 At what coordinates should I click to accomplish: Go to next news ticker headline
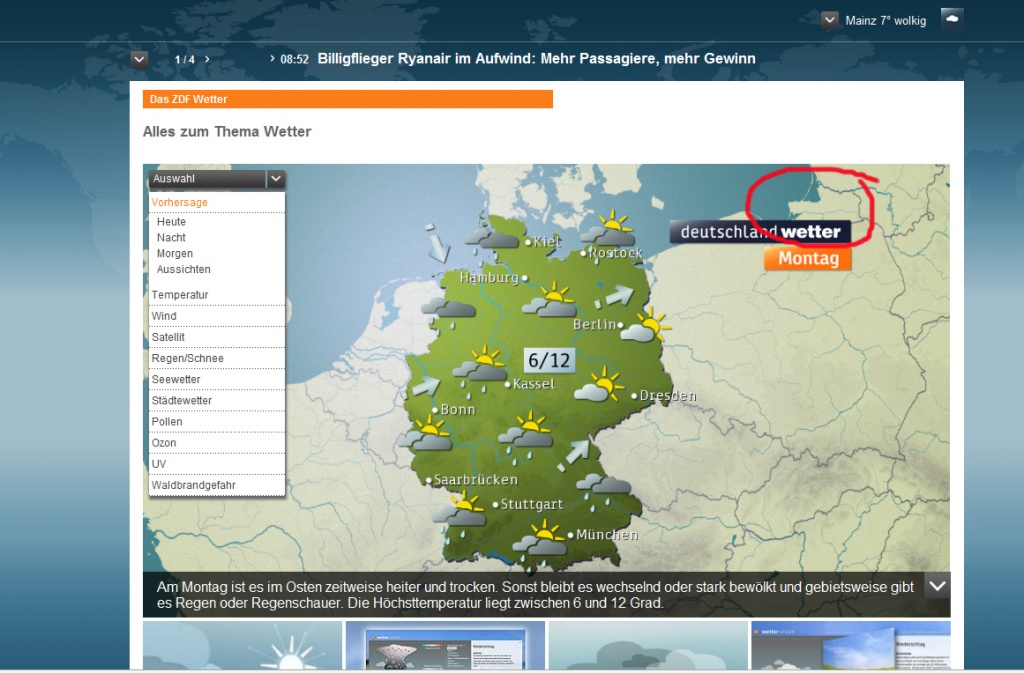point(207,59)
